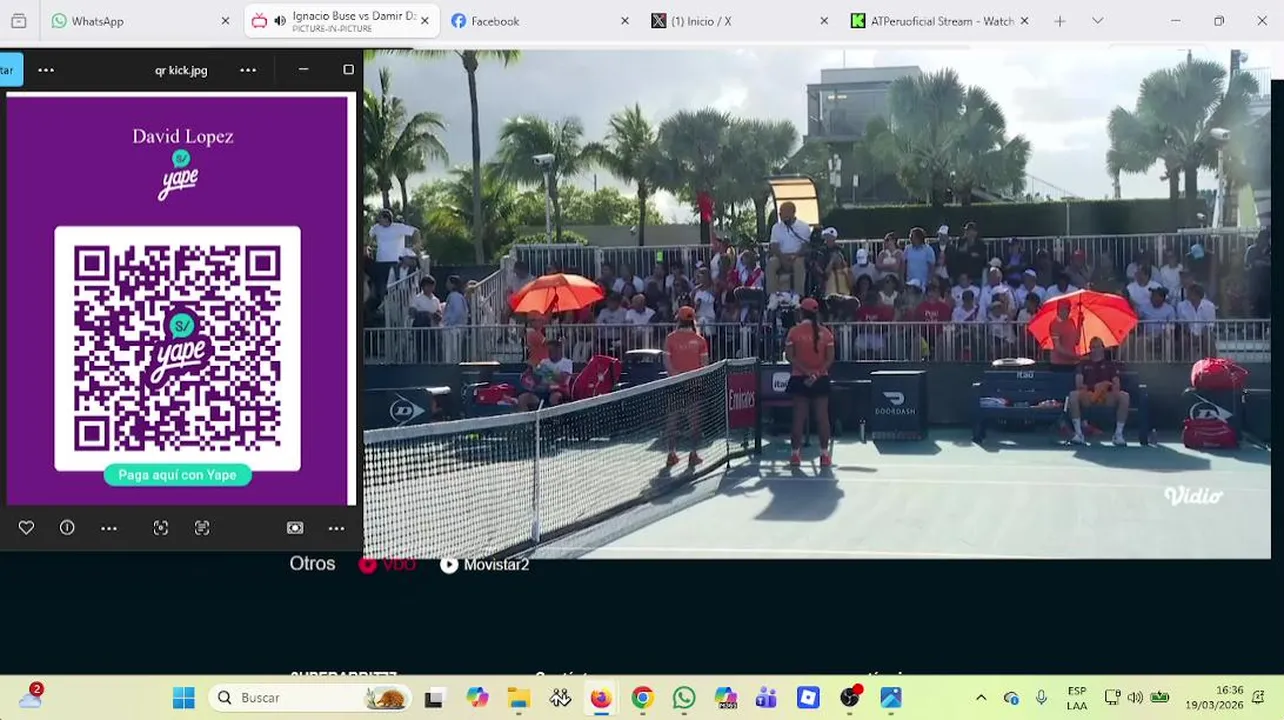
Task: Switch to Firefox on the taskbar
Action: pyautogui.click(x=601, y=698)
